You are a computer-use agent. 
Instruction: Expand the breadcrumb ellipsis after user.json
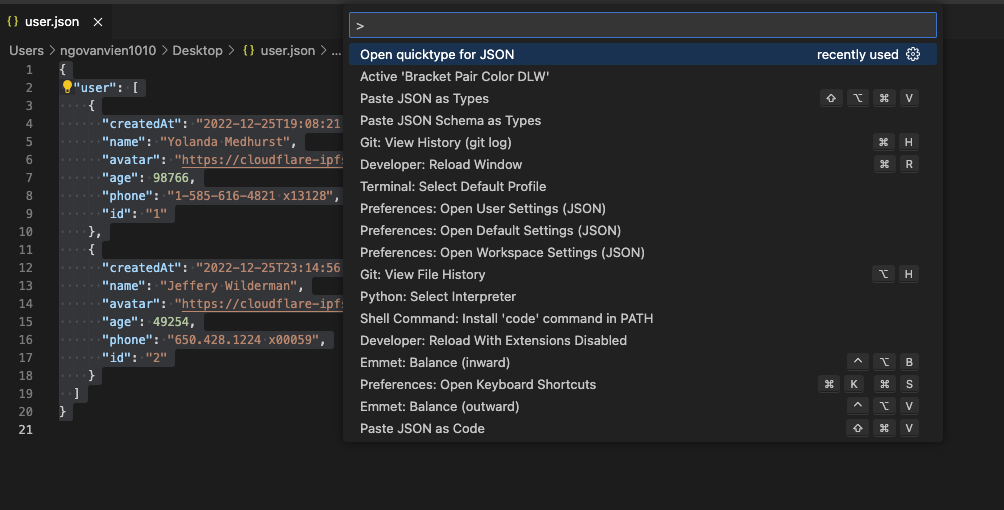336,50
